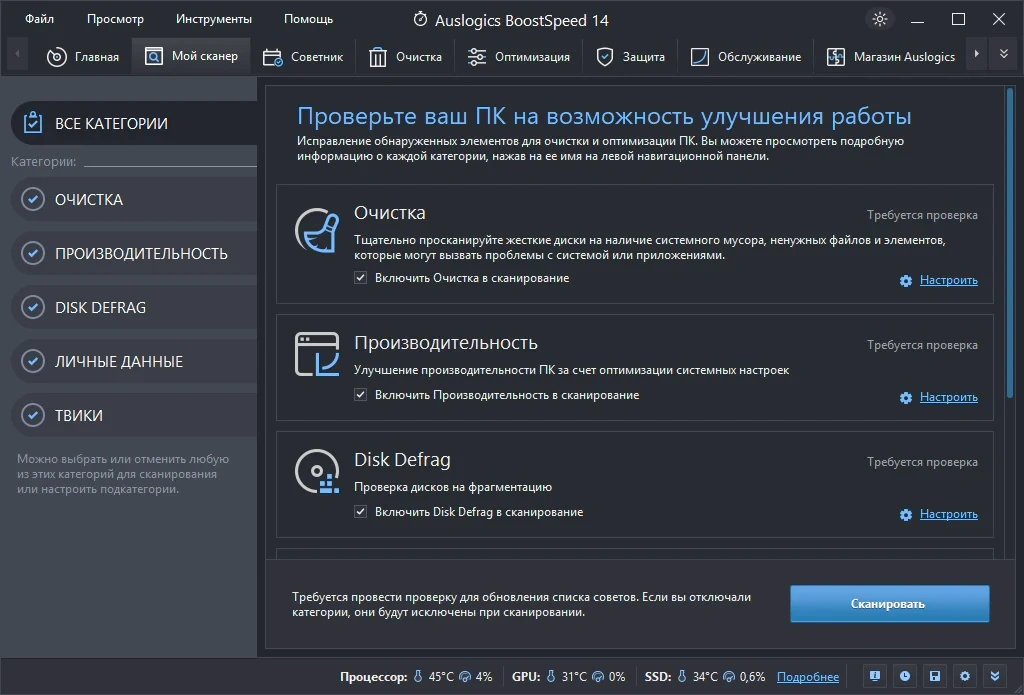Open the Защита tab
Viewport: 1024px width, 695px height.
(631, 57)
